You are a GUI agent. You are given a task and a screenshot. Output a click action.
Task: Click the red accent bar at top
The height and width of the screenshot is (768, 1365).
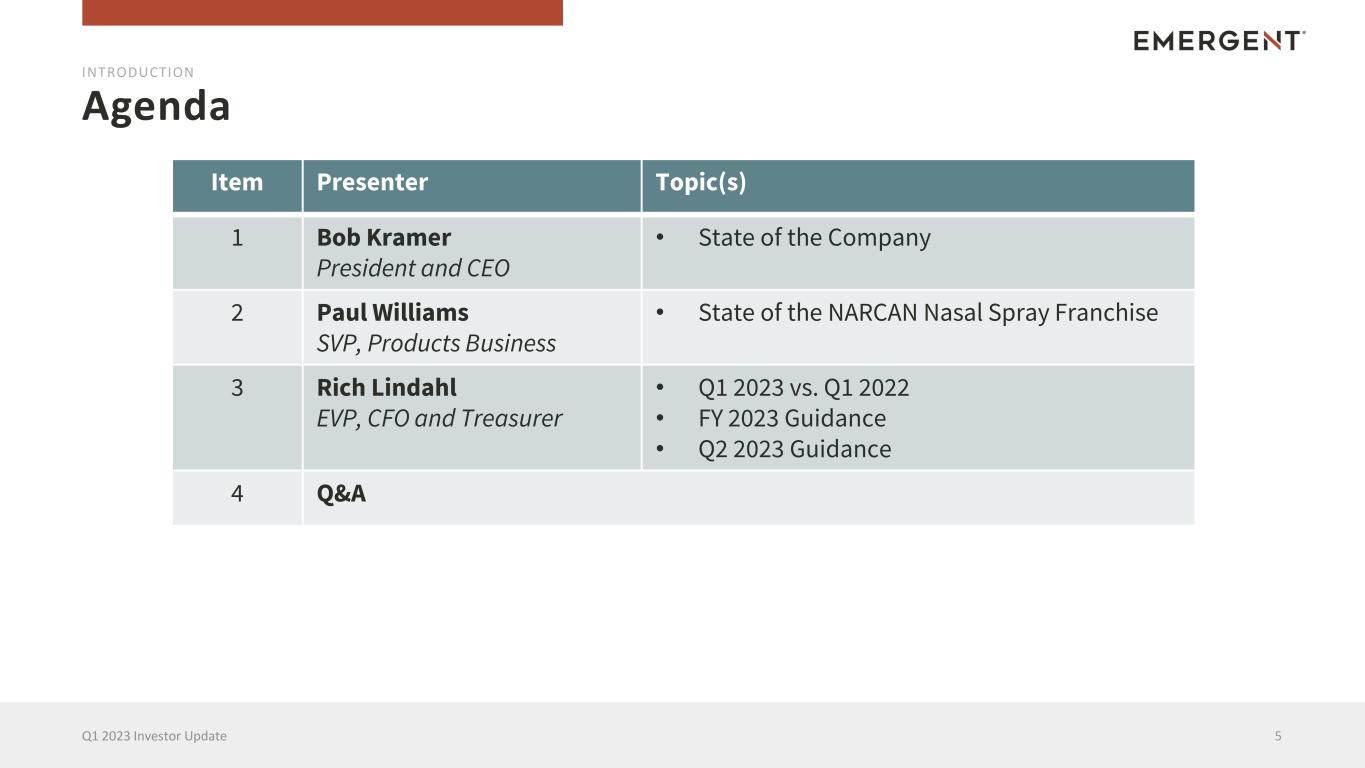tap(322, 12)
